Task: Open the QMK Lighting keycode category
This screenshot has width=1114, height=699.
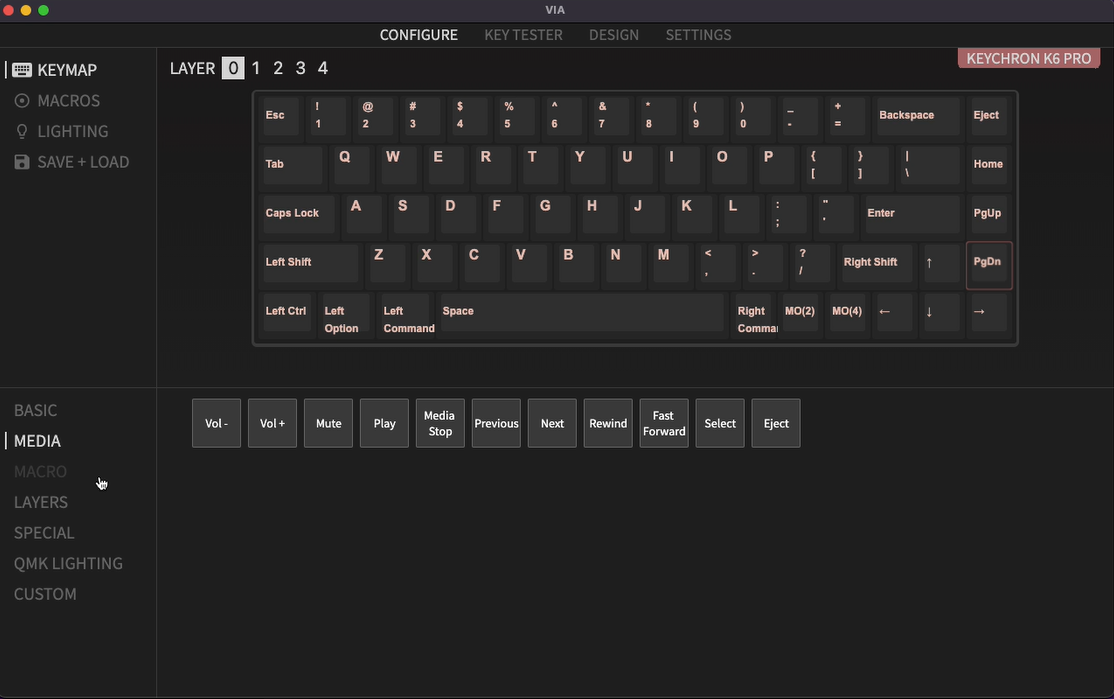Action: (x=68, y=563)
